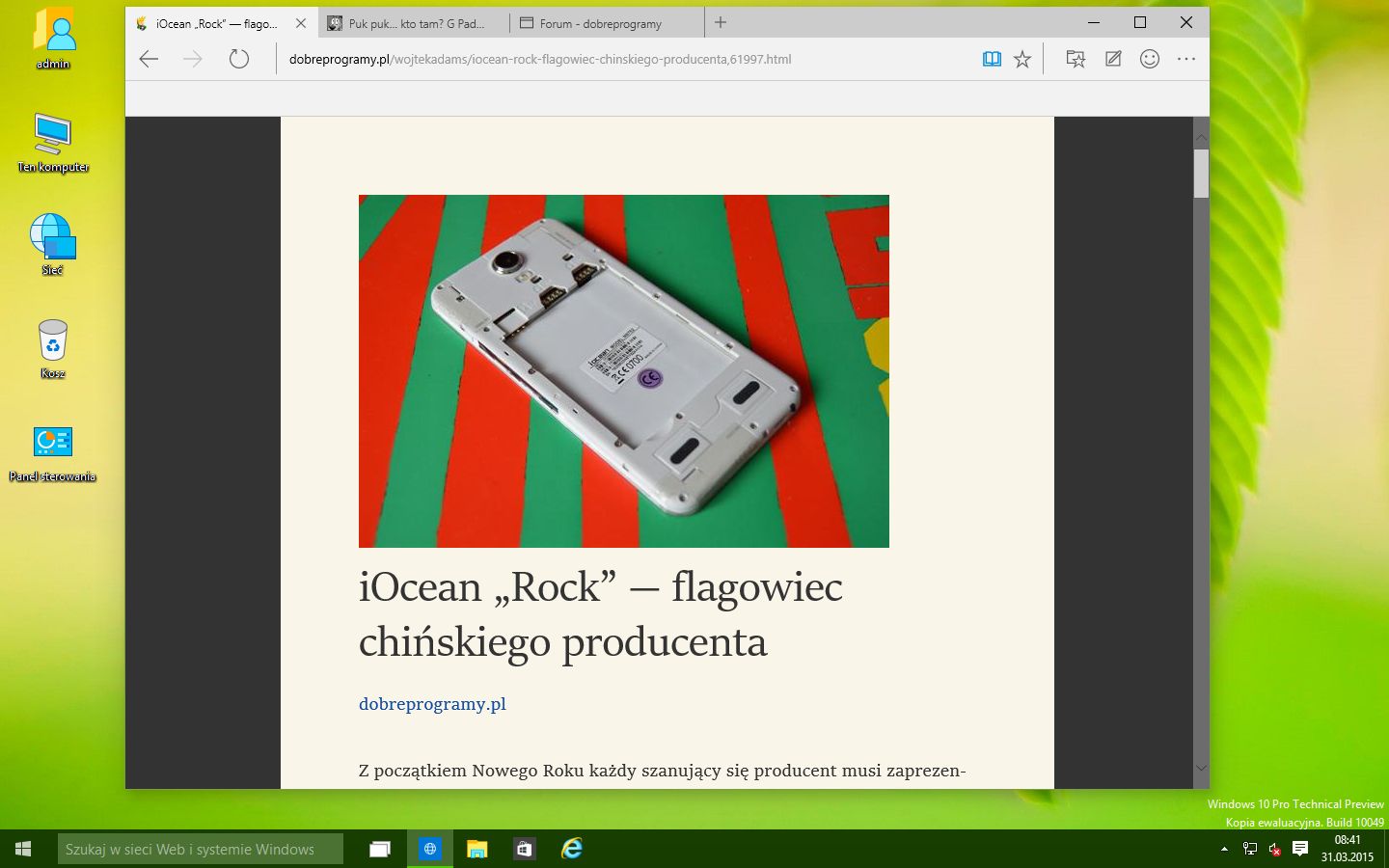Image resolution: width=1389 pixels, height=868 pixels.
Task: Select the Panel sterowania desktop icon
Action: [x=53, y=452]
